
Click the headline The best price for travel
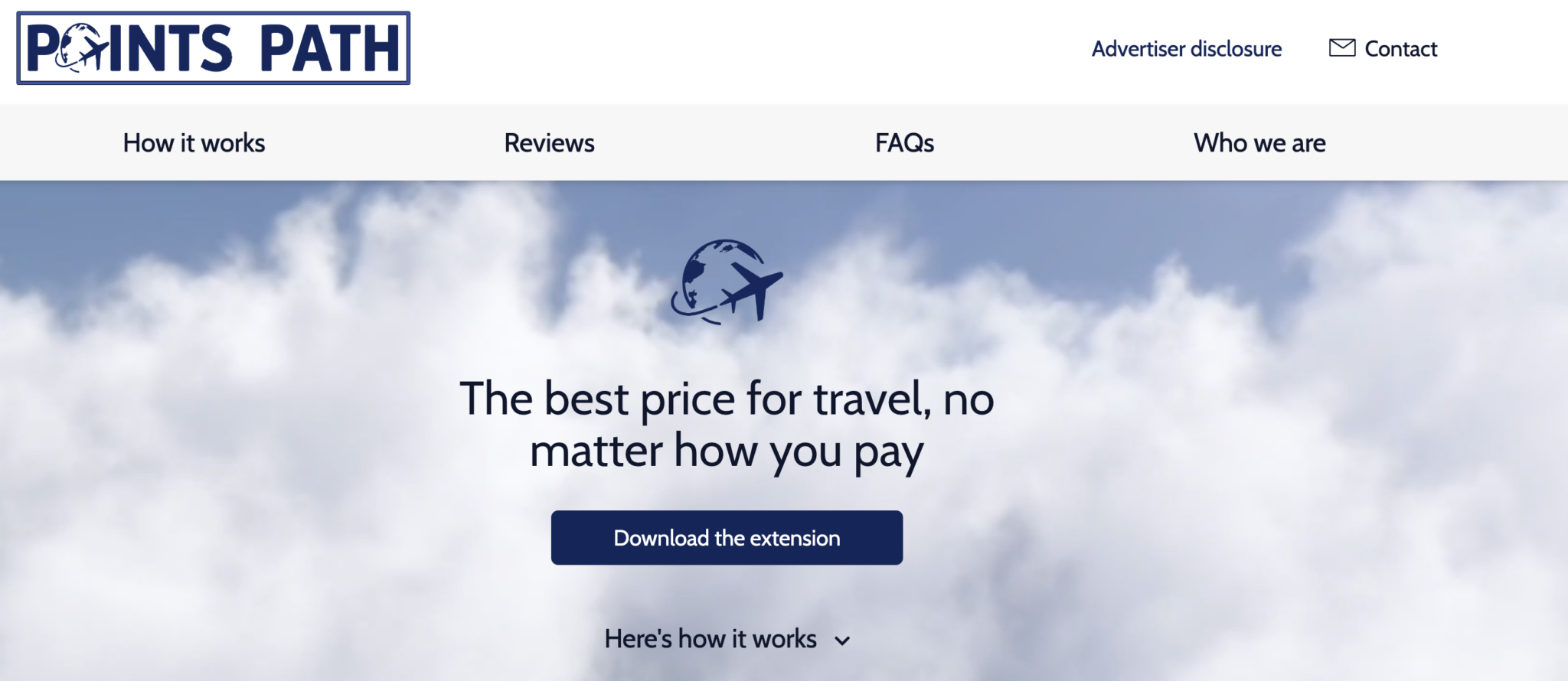[x=695, y=399]
